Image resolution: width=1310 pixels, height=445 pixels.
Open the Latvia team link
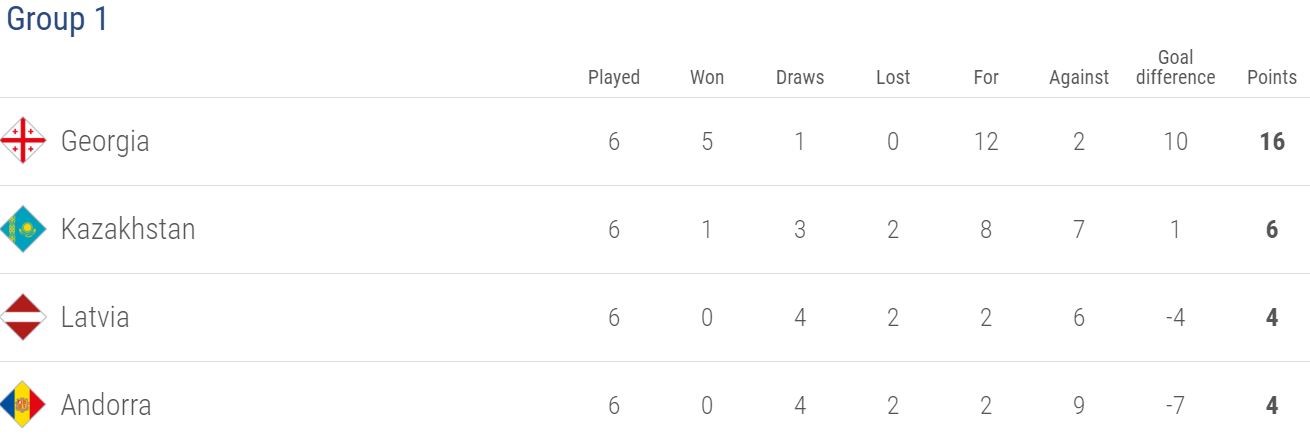click(x=95, y=317)
